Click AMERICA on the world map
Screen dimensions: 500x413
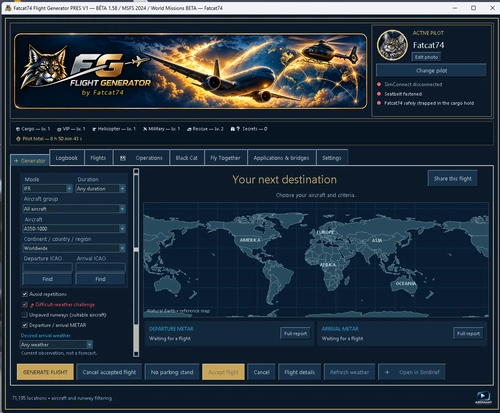point(250,240)
